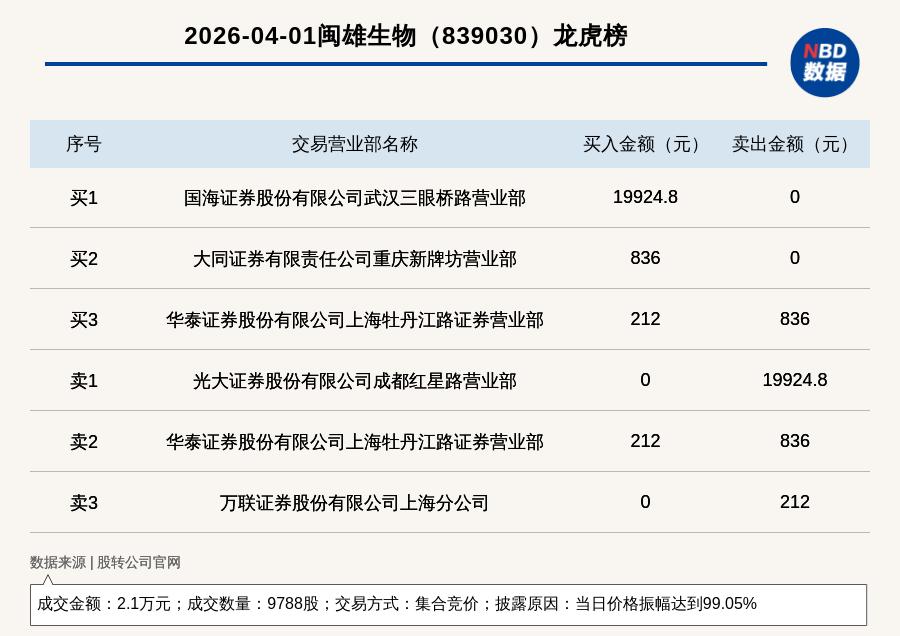This screenshot has width=900, height=636.
Task: Click the 卖3 row label
Action: coord(84,503)
